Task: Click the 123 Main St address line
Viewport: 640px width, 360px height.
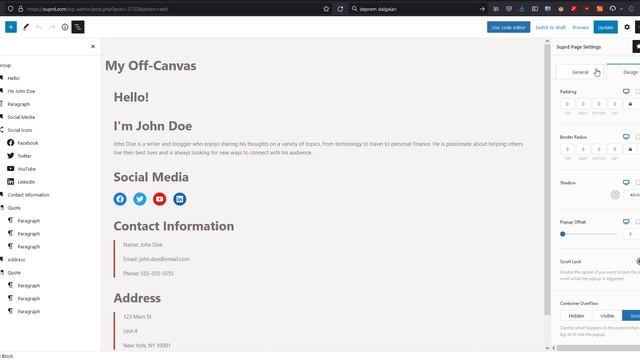Action: [137, 317]
